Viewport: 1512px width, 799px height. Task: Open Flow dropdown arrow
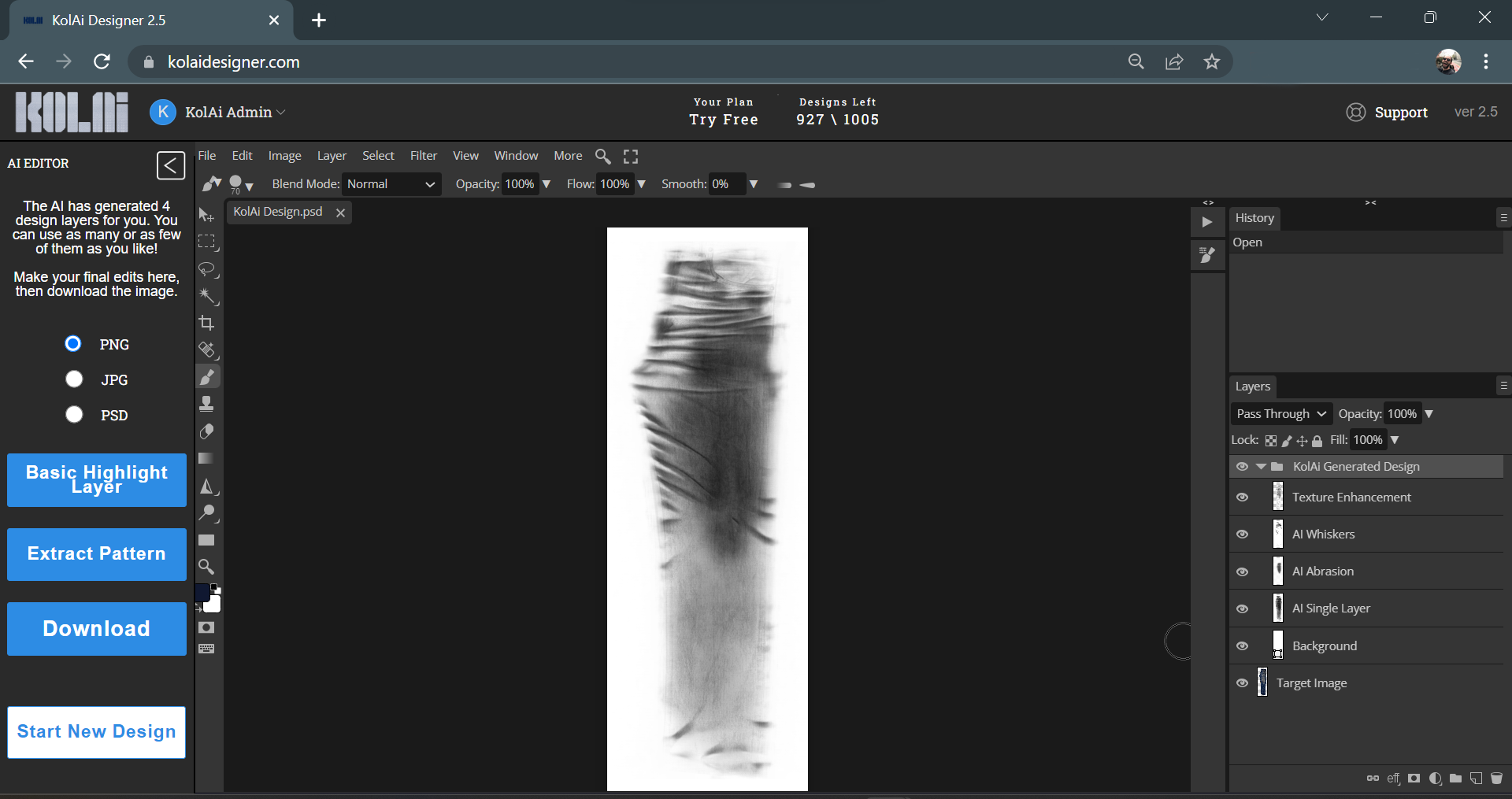(x=641, y=184)
